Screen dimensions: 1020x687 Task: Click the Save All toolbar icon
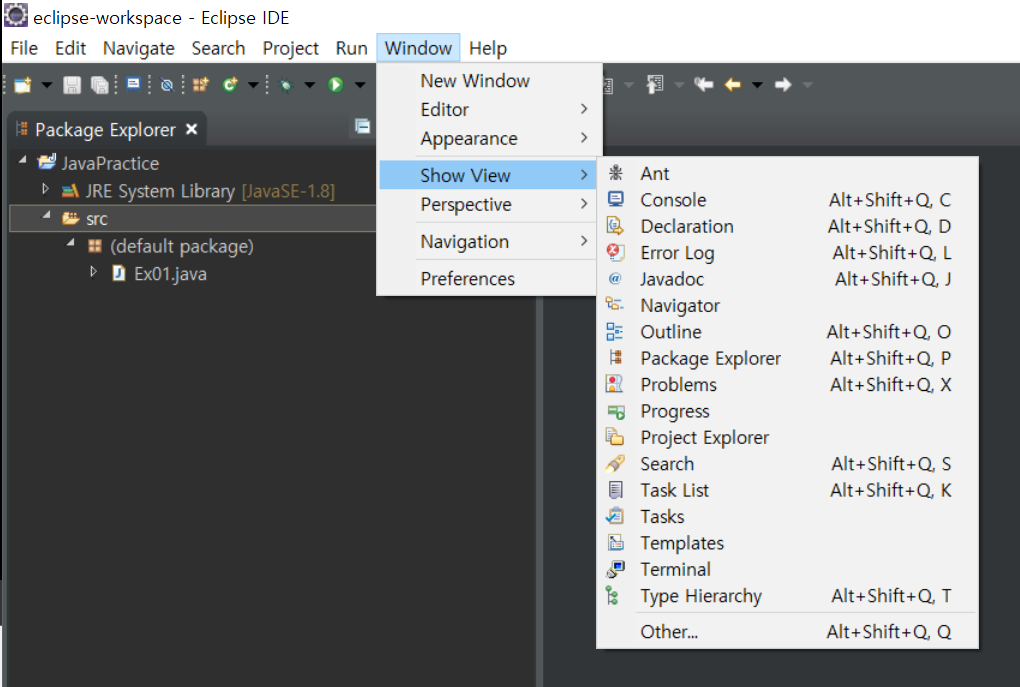(x=100, y=85)
